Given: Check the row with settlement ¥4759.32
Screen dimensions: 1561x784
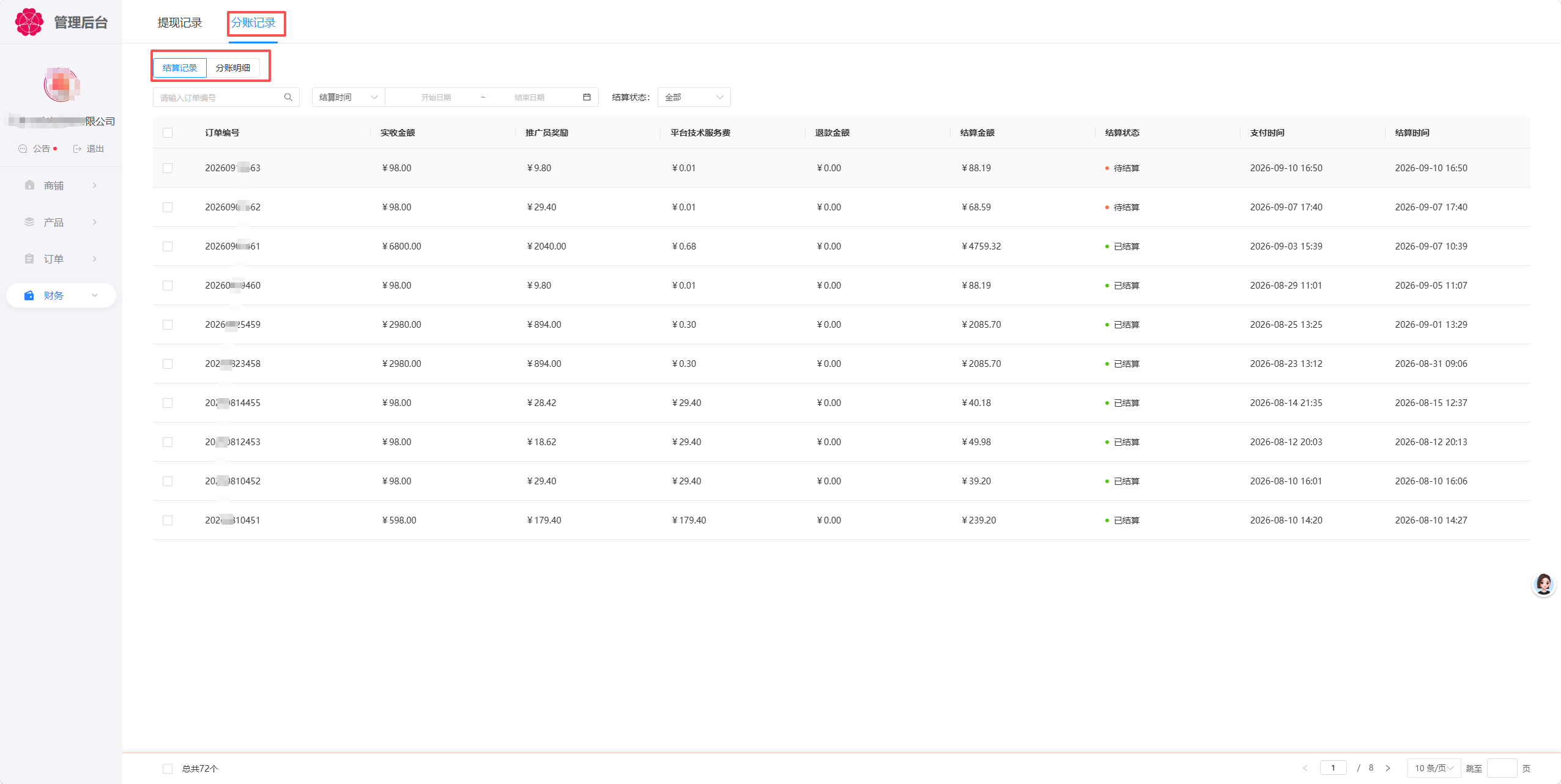Looking at the screenshot, I should [x=168, y=246].
